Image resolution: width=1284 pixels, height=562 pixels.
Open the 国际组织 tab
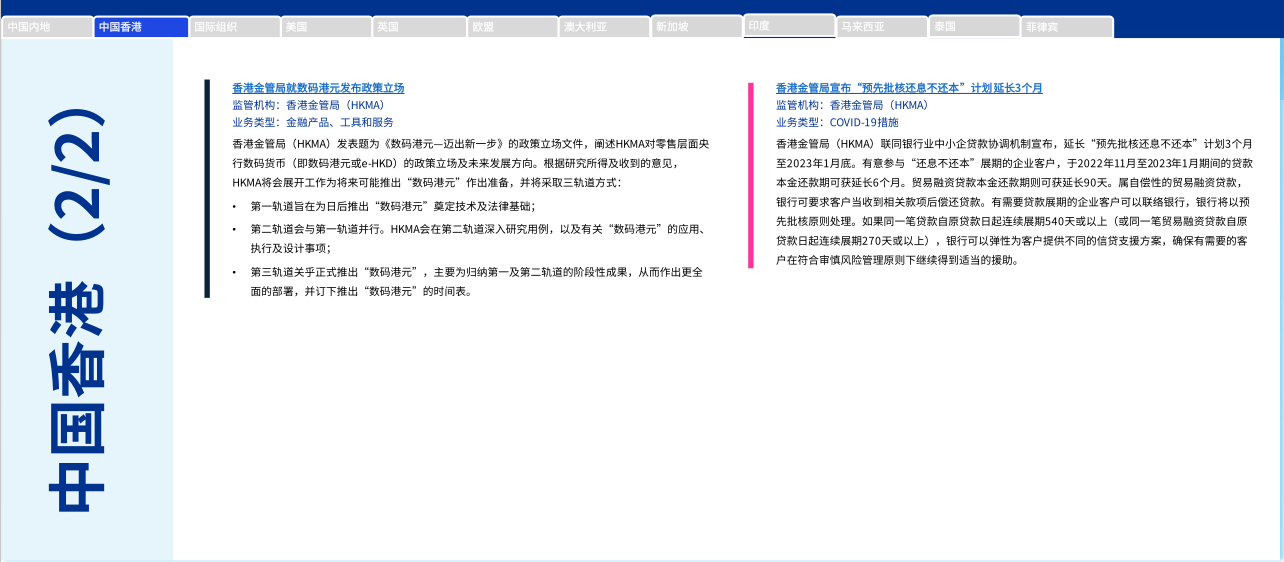coord(234,27)
